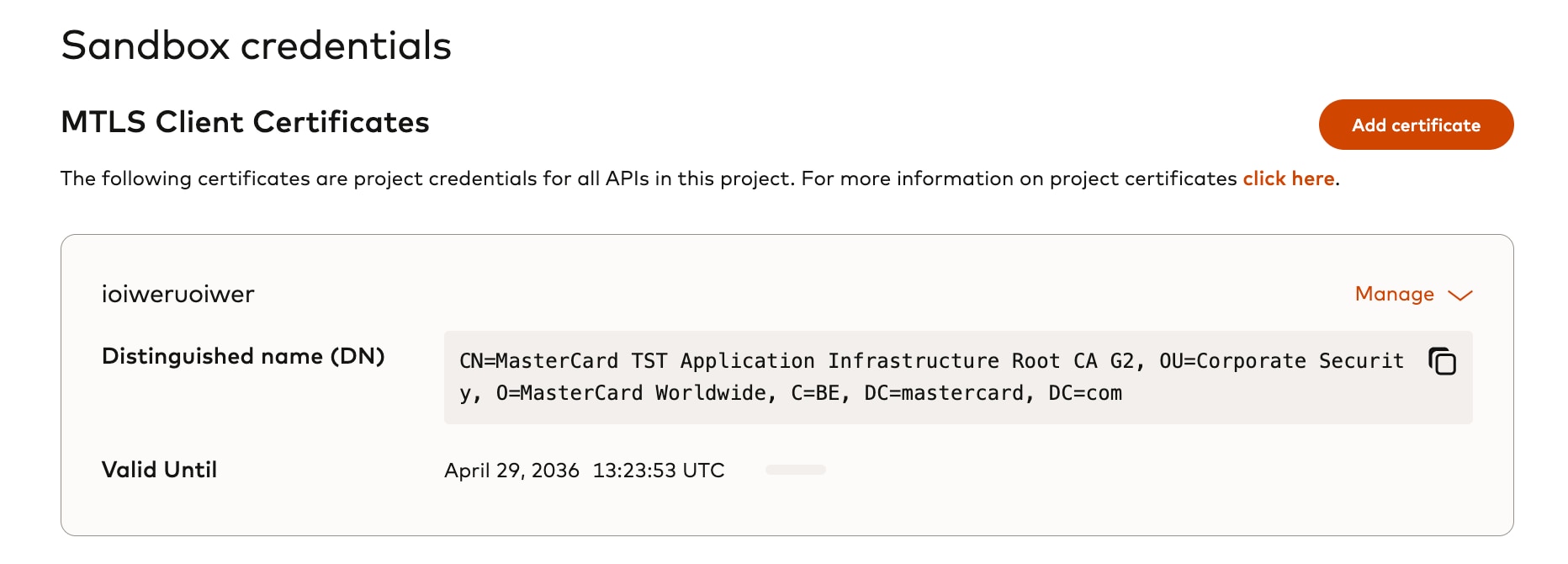Click the April 29, 2036 date
Image resolution: width=1568 pixels, height=564 pixels.
(x=511, y=471)
